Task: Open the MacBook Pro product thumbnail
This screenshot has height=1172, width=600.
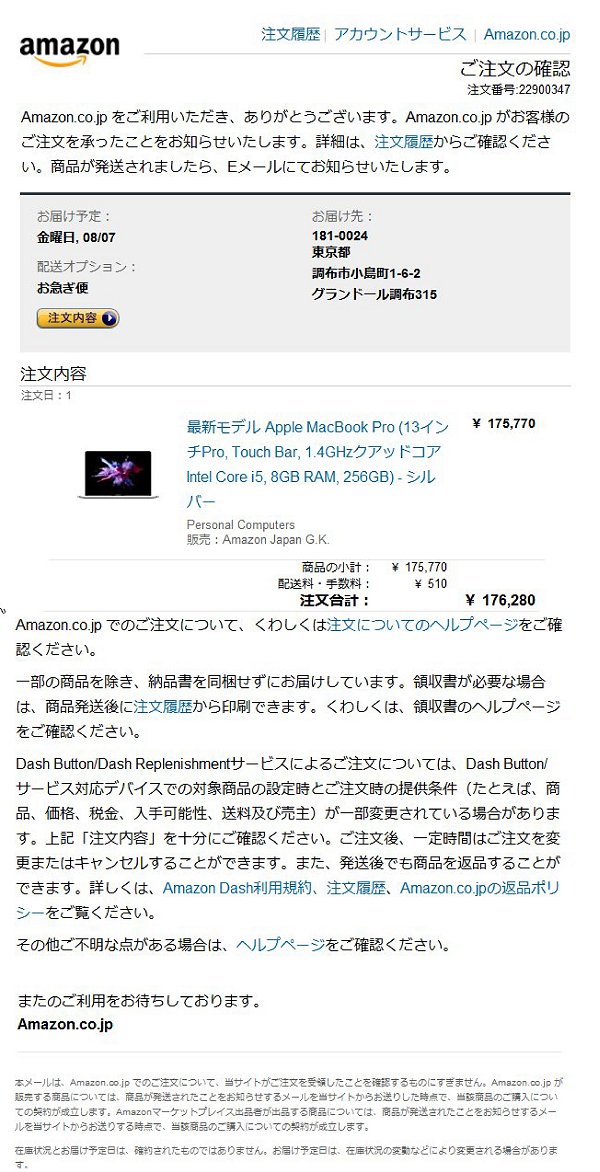Action: pos(118,475)
